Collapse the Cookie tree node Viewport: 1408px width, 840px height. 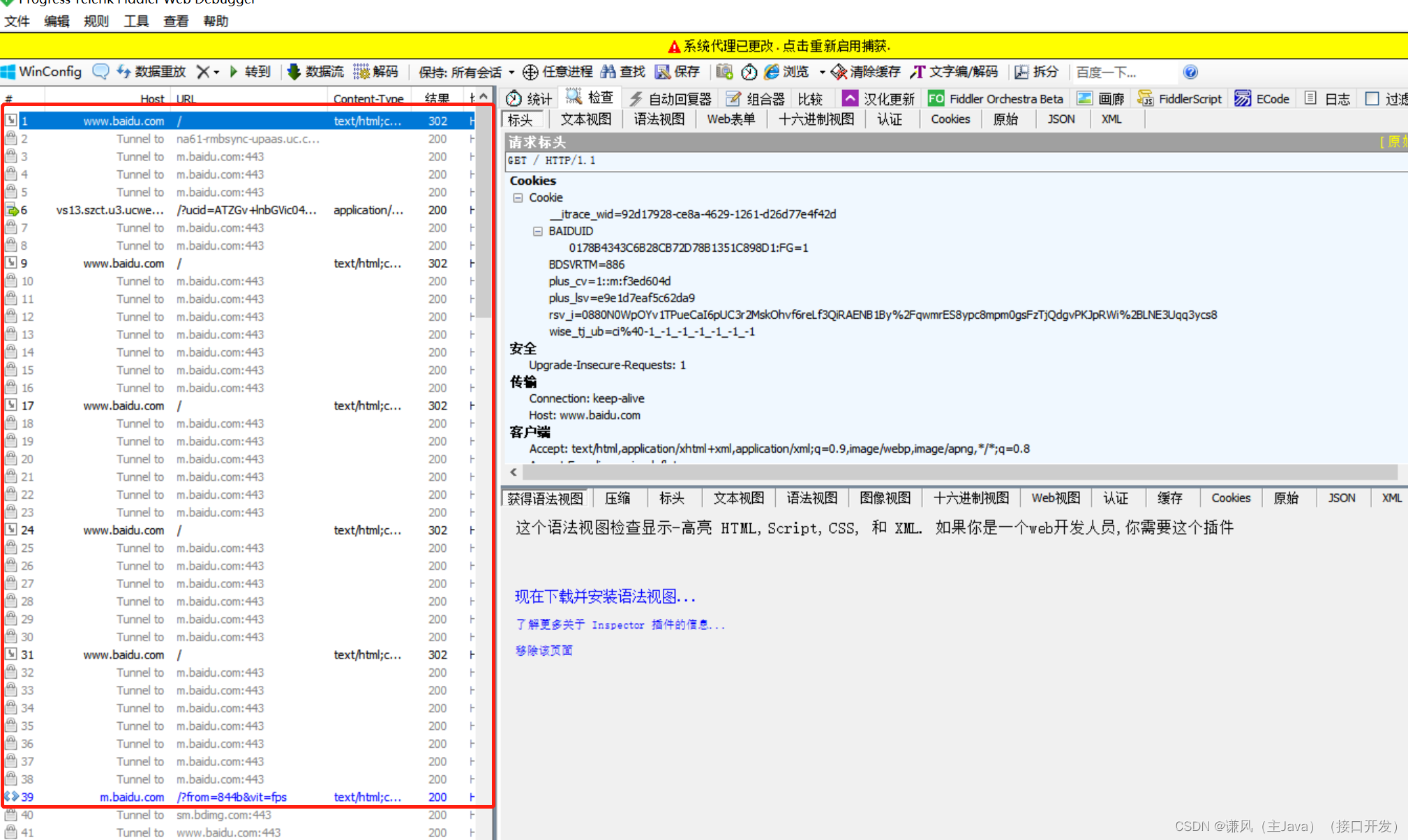518,197
